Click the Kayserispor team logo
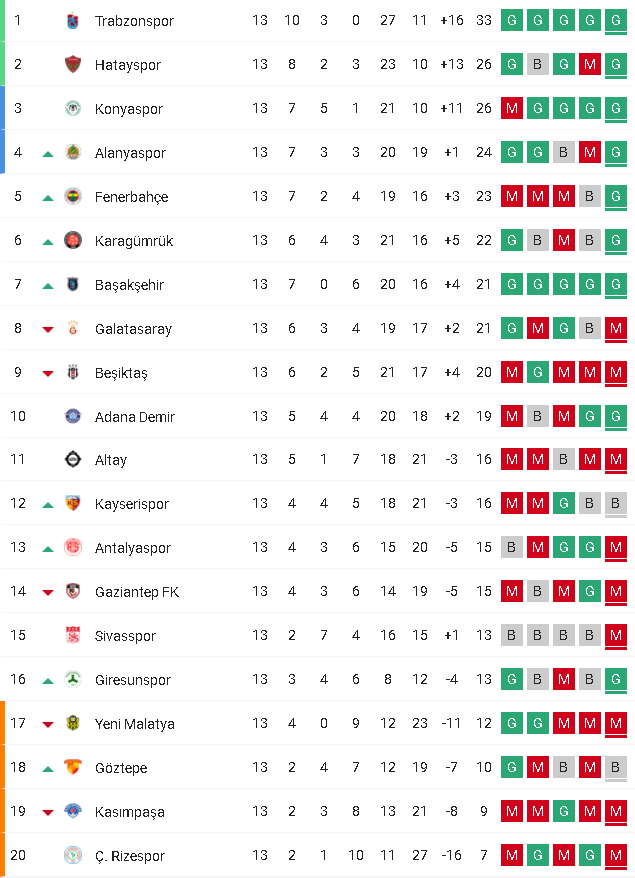This screenshot has width=635, height=878. tap(72, 504)
